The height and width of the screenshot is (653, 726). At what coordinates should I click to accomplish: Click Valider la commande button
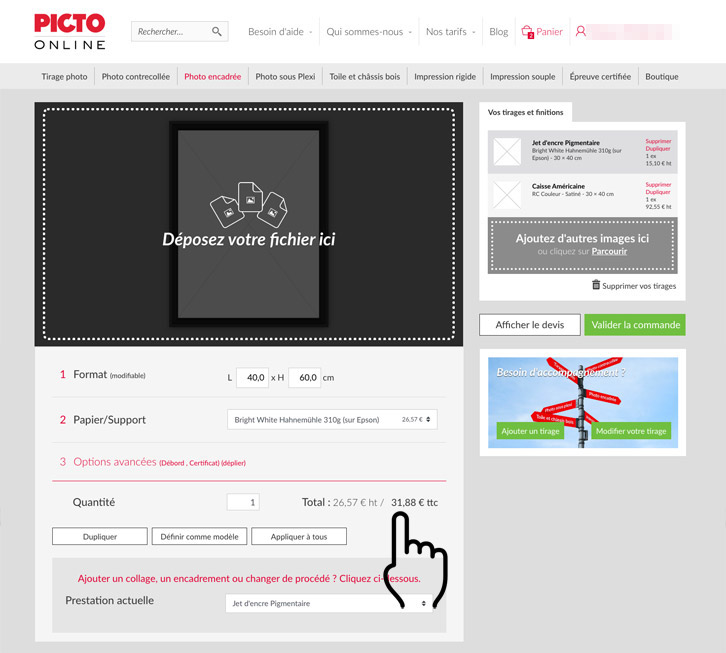635,325
